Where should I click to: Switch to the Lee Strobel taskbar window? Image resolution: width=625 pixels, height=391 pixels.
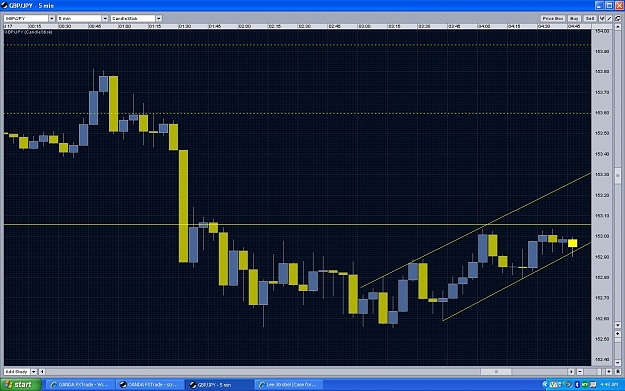pos(289,385)
